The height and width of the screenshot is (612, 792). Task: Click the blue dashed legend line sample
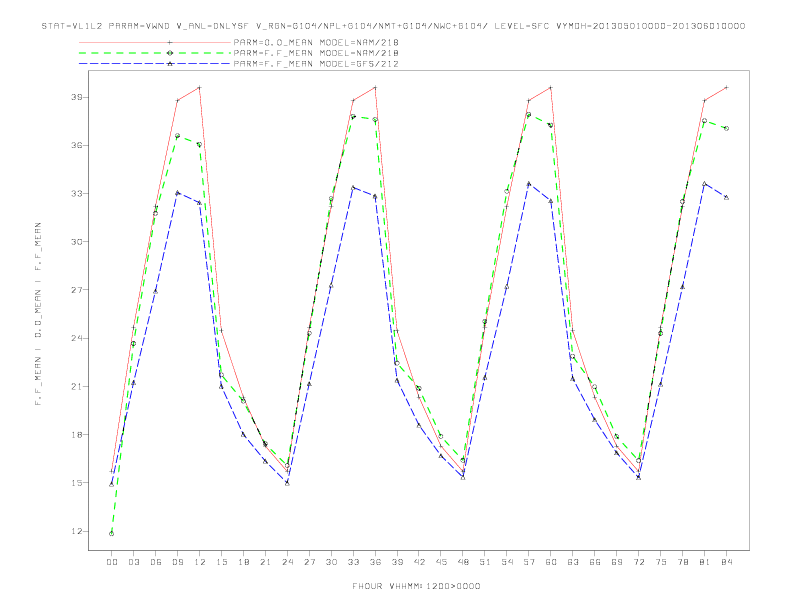155,64
